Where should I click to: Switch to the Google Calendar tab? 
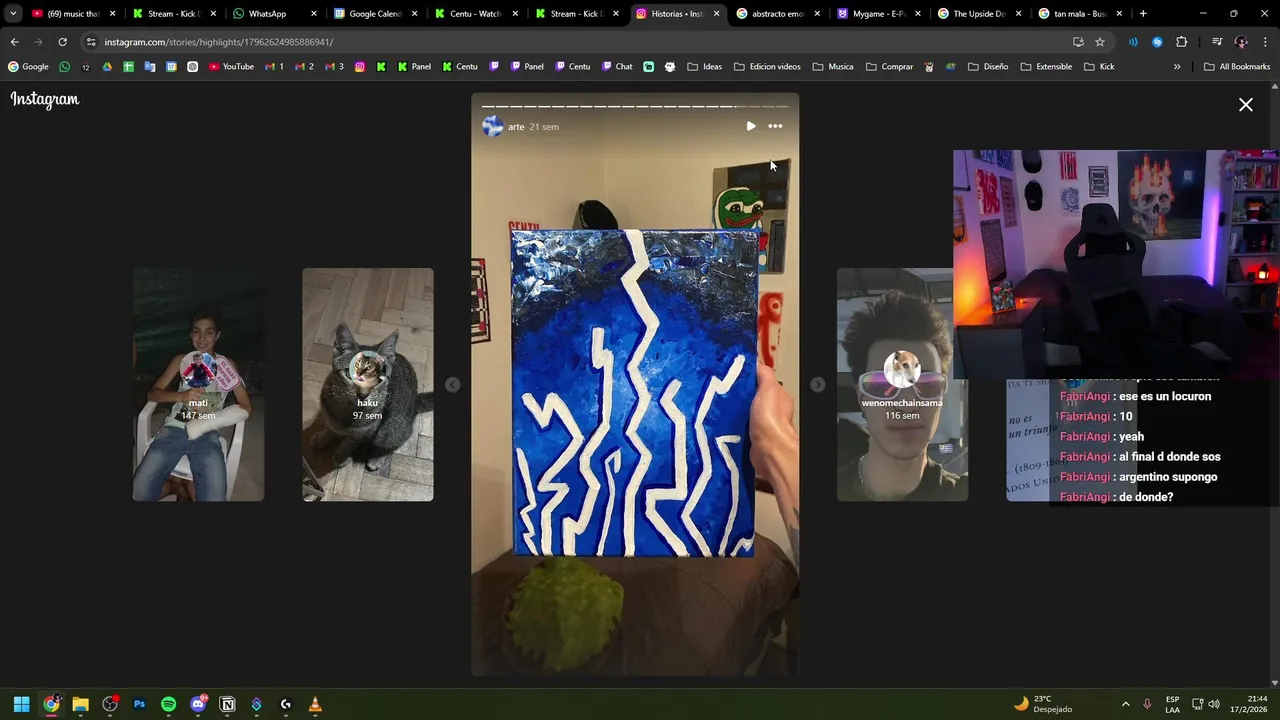[375, 14]
